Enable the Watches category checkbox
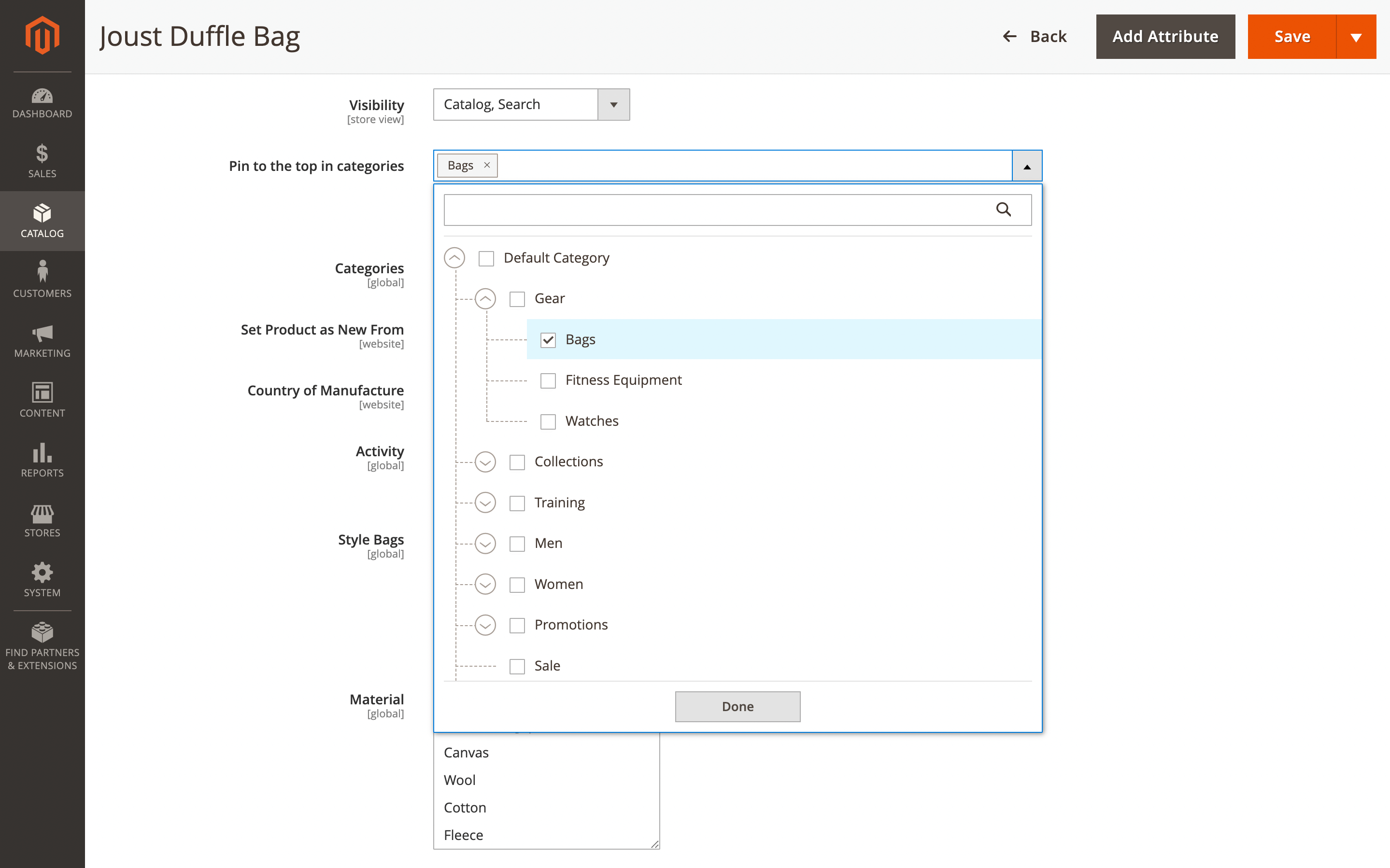The width and height of the screenshot is (1390, 868). pyautogui.click(x=548, y=421)
